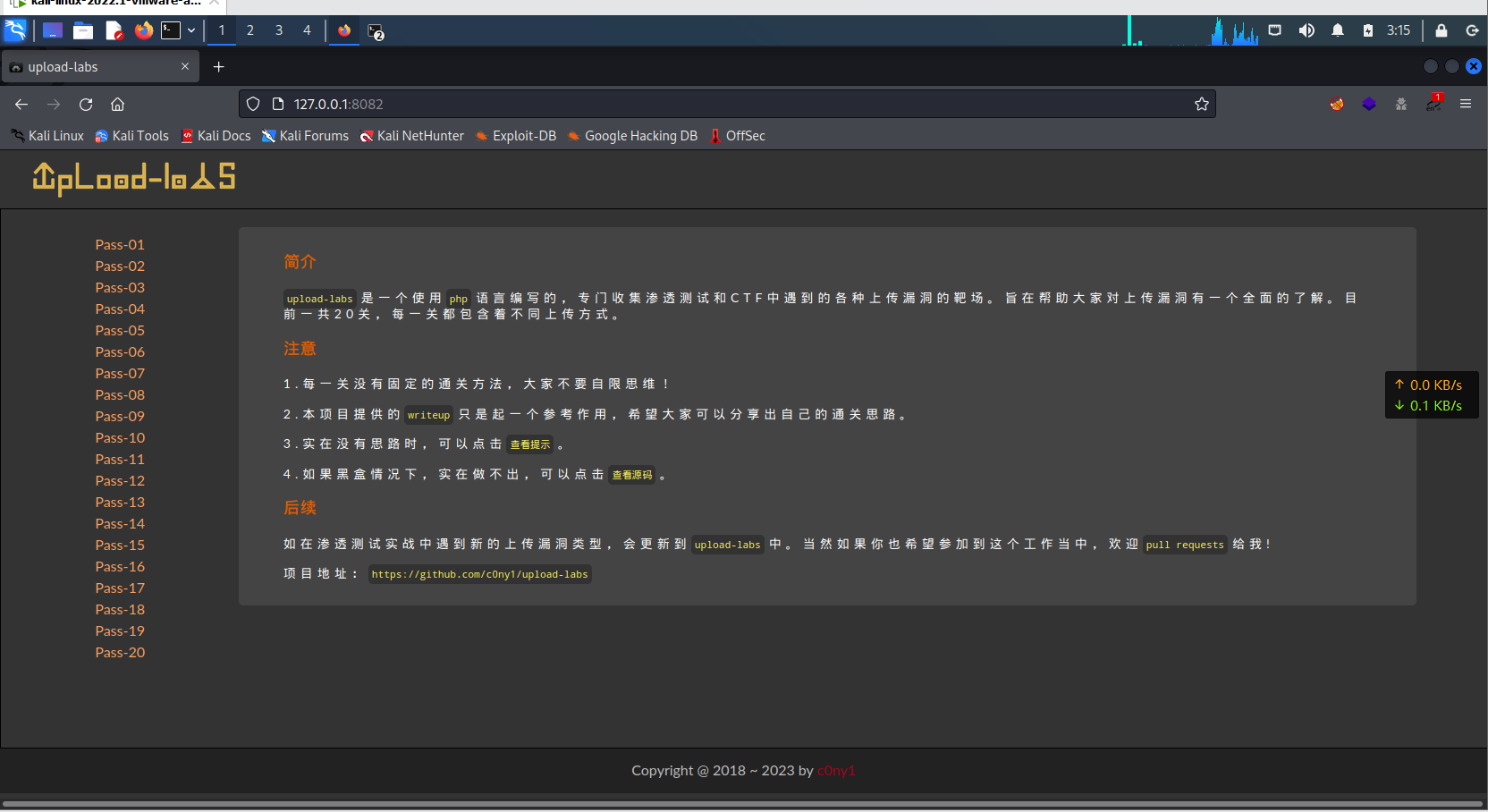Open the Exploit-DB bookmark
Screen dimensions: 1488x812
pos(515,136)
